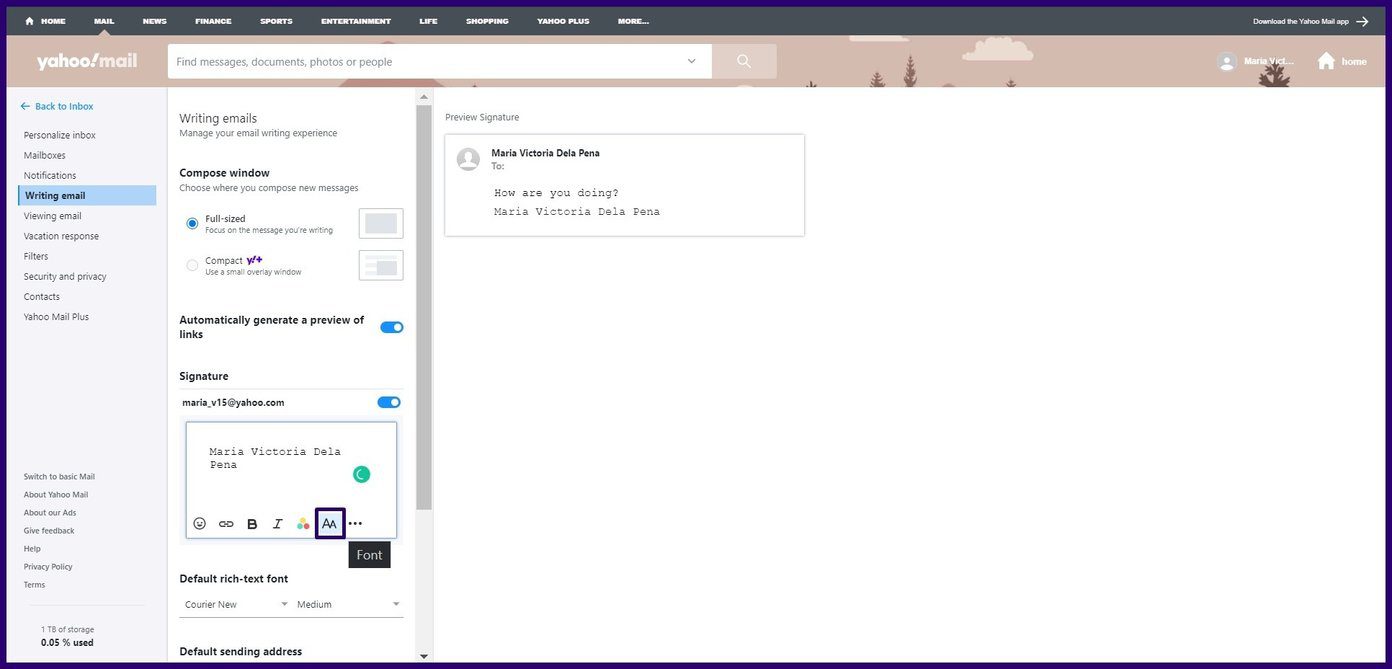Click the settings panel scrollbar thumb
This screenshot has height=669, width=1392.
tap(424, 308)
